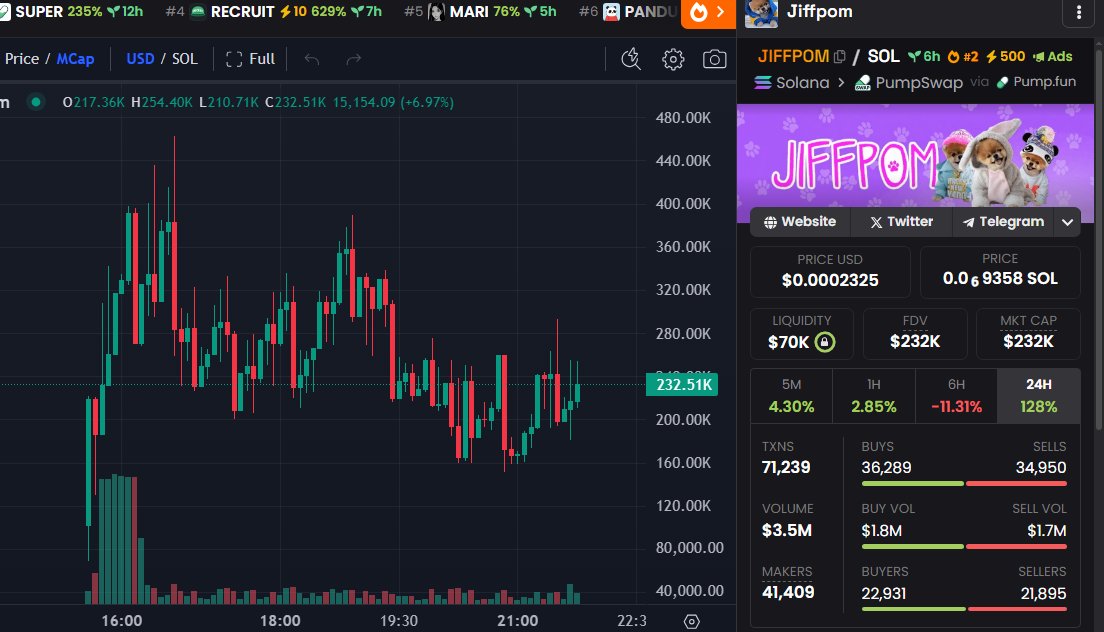Open the Jiffpom Website link
The width and height of the screenshot is (1104, 632).
[x=800, y=222]
